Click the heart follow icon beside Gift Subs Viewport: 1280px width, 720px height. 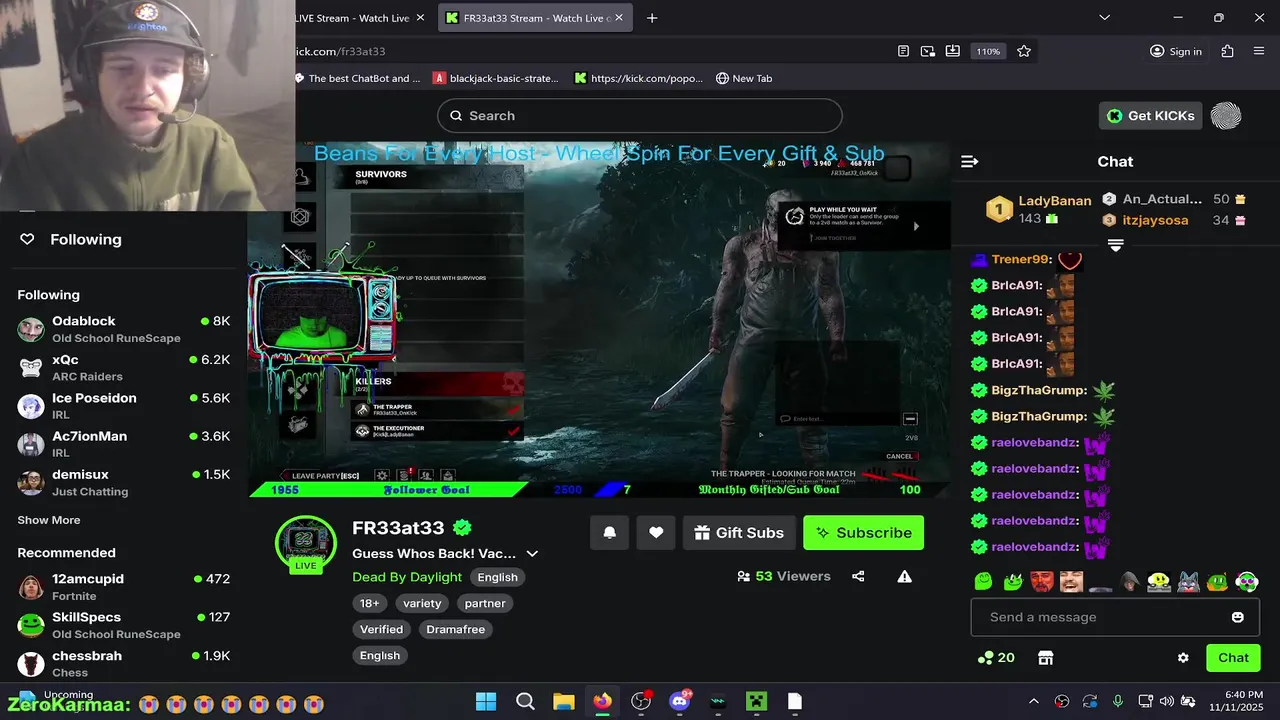point(656,533)
